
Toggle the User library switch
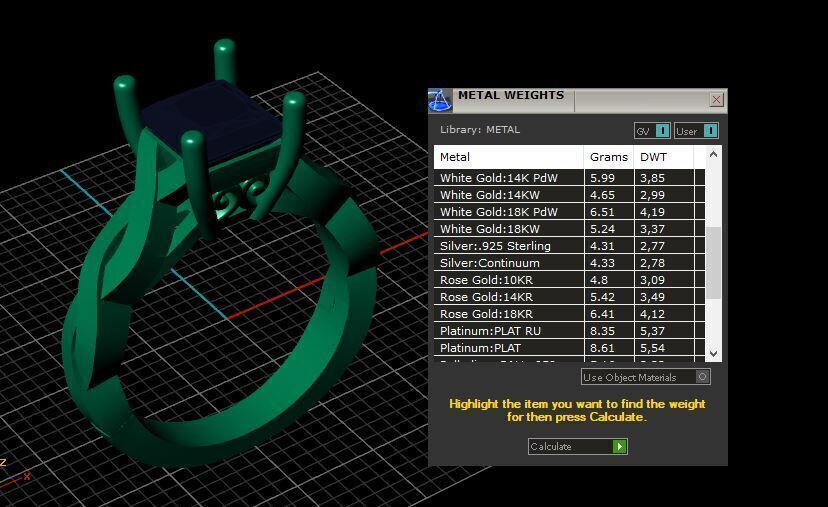pyautogui.click(x=696, y=131)
